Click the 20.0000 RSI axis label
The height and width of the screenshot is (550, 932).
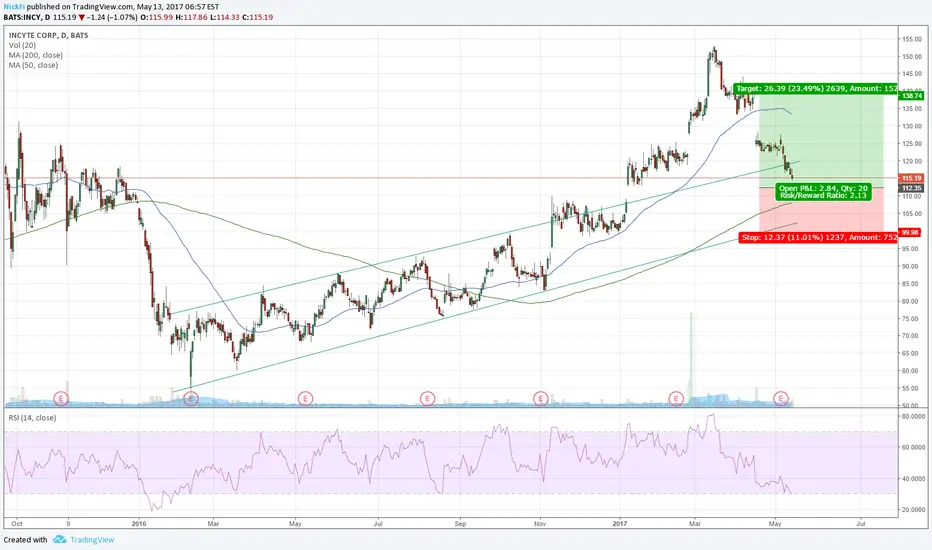(x=913, y=510)
